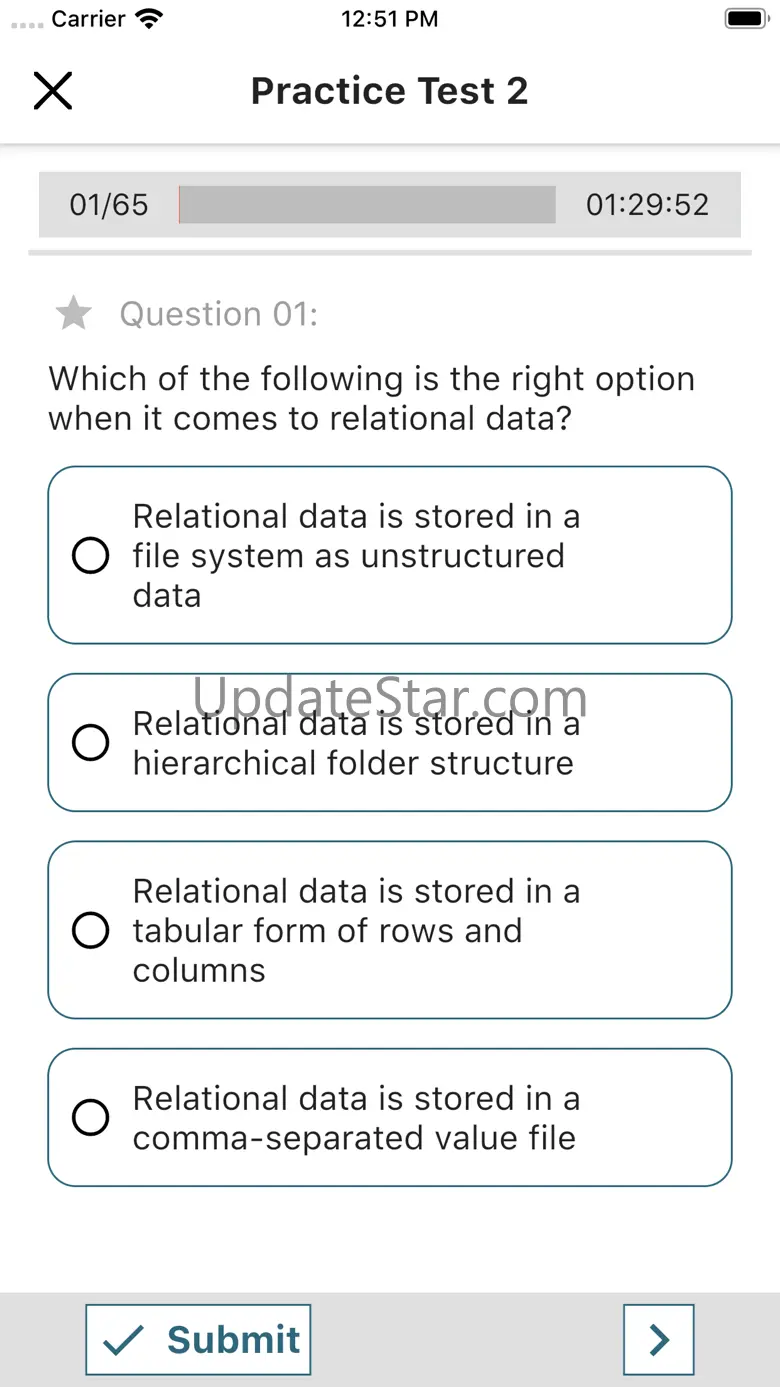
Task: Click the grey test progress bar
Action: (x=367, y=204)
